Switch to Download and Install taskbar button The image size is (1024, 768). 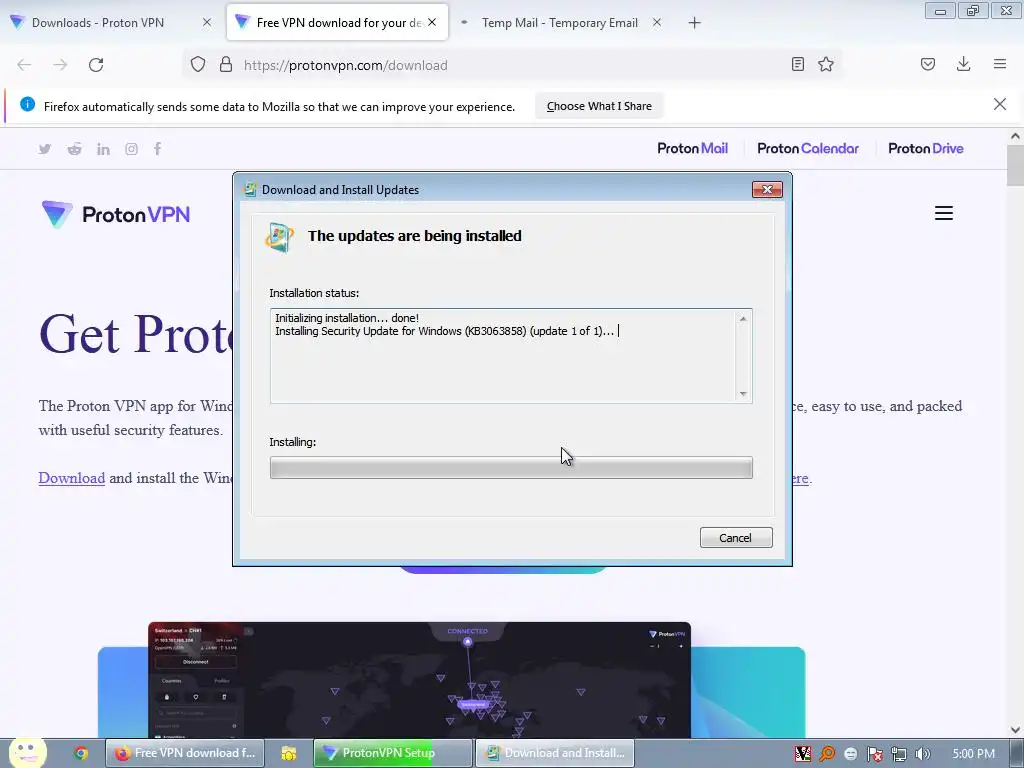pyautogui.click(x=554, y=753)
